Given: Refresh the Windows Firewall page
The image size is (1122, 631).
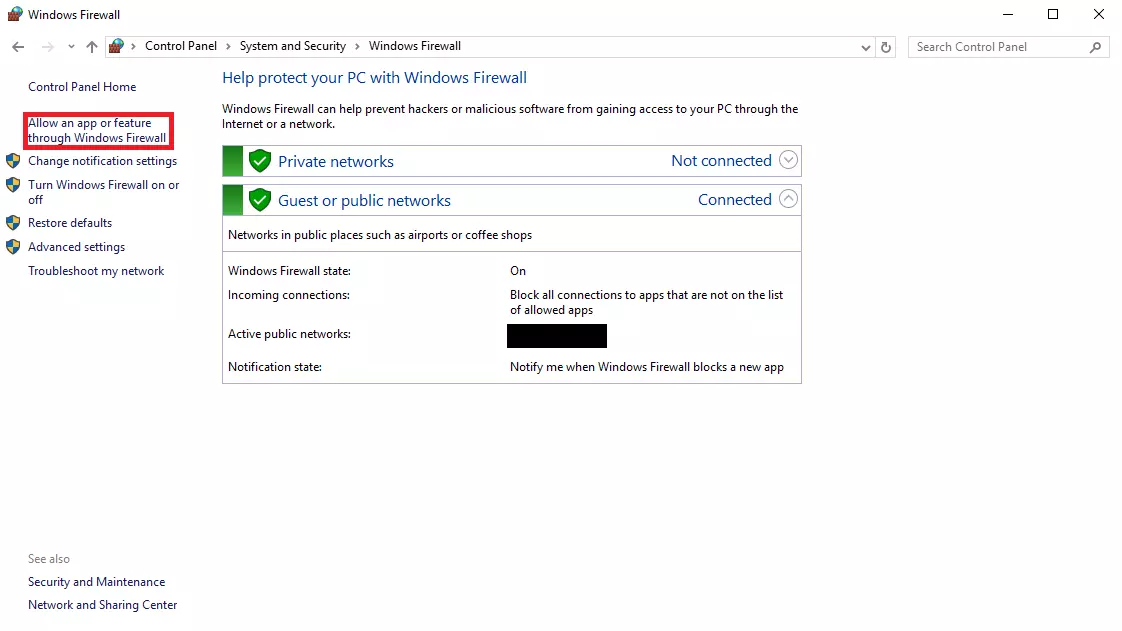Looking at the screenshot, I should pyautogui.click(x=886, y=47).
